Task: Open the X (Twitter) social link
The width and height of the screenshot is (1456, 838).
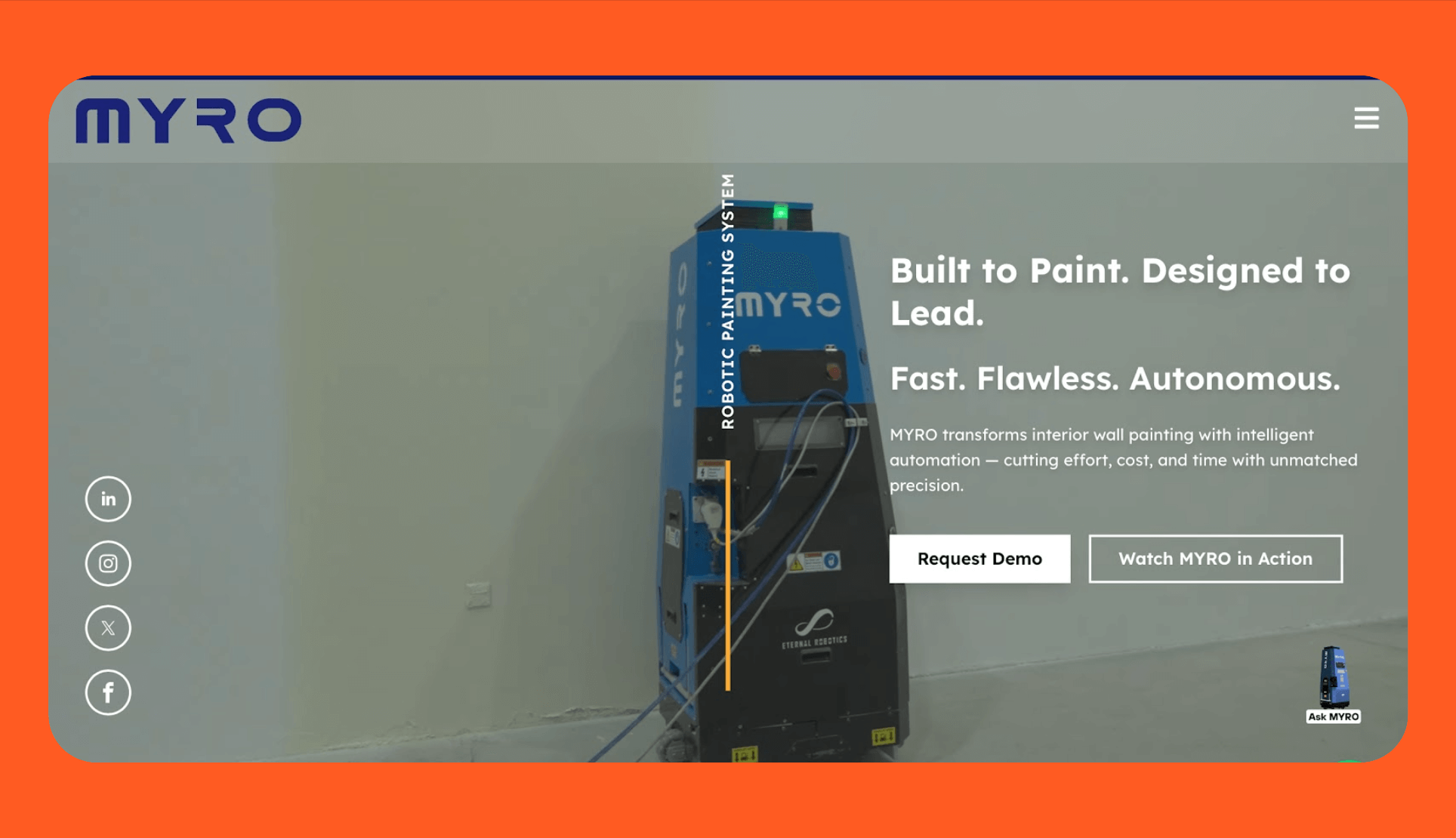Action: (x=108, y=628)
